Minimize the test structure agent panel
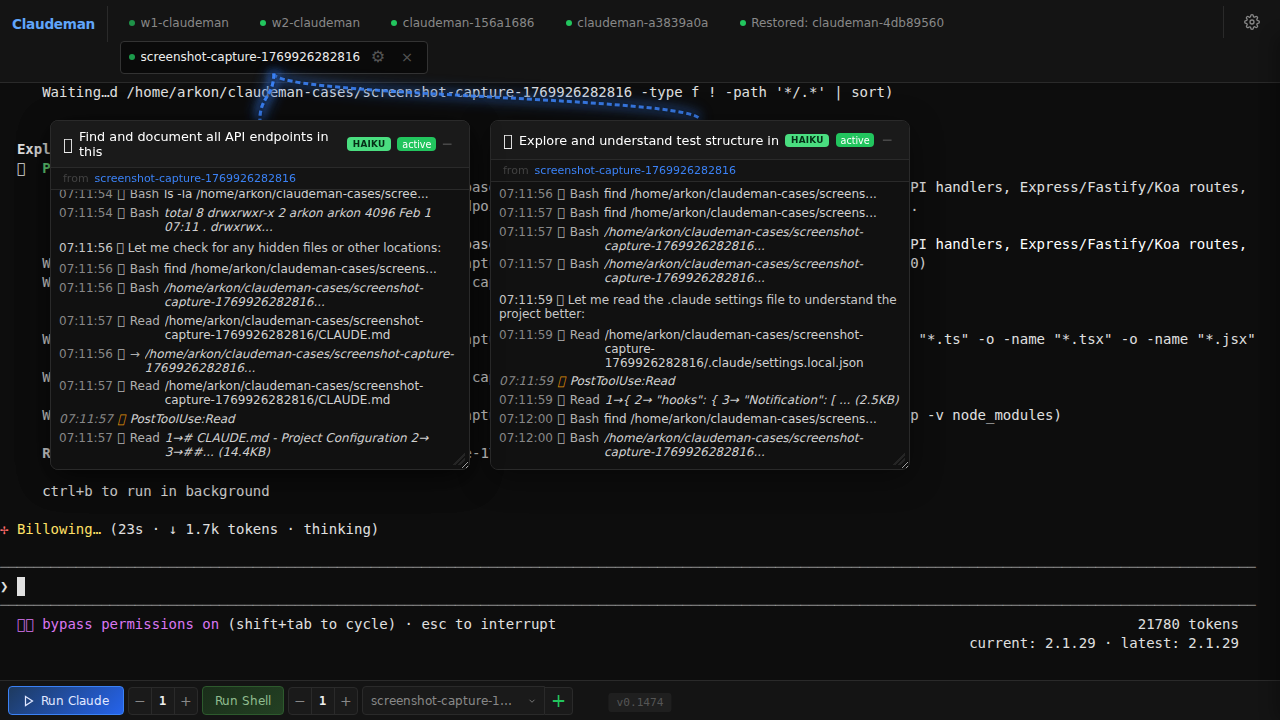Screen dimensions: 1280x720 click(887, 141)
